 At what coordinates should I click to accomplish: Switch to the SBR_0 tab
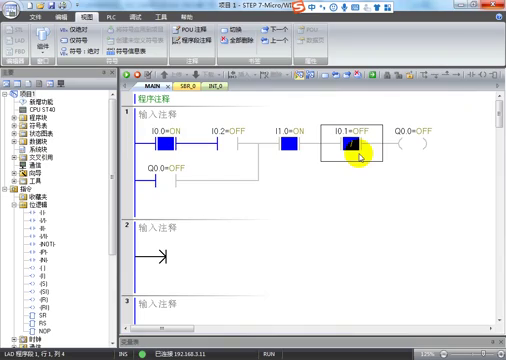(x=188, y=86)
